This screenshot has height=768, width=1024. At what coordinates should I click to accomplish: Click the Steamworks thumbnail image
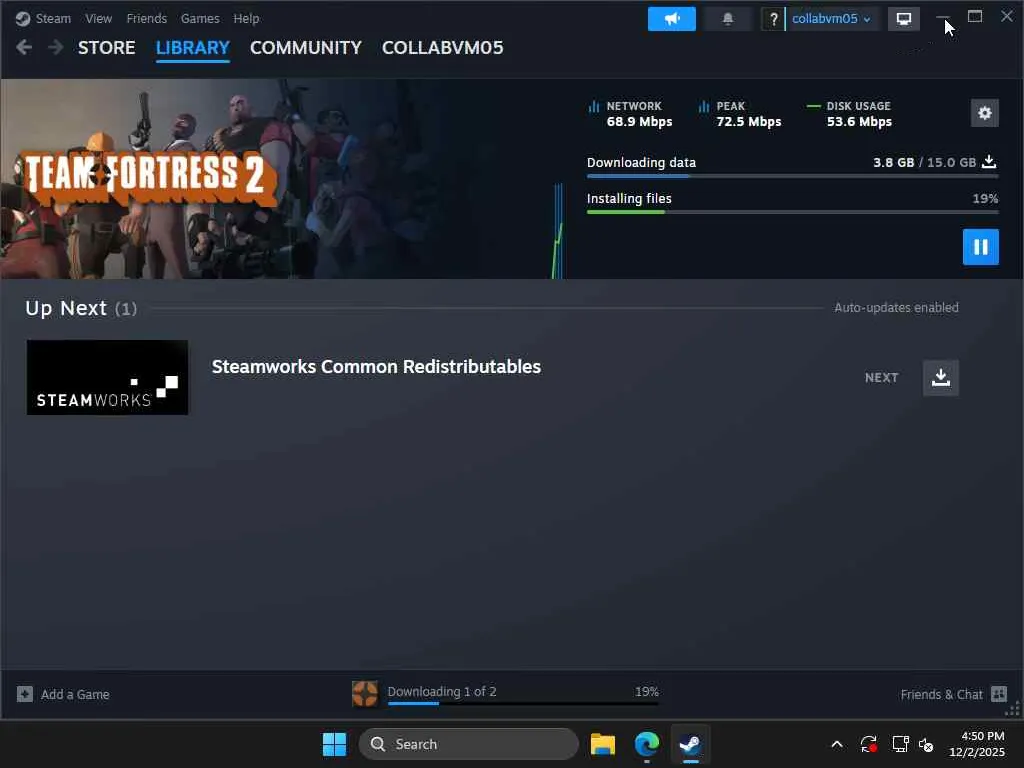click(107, 377)
